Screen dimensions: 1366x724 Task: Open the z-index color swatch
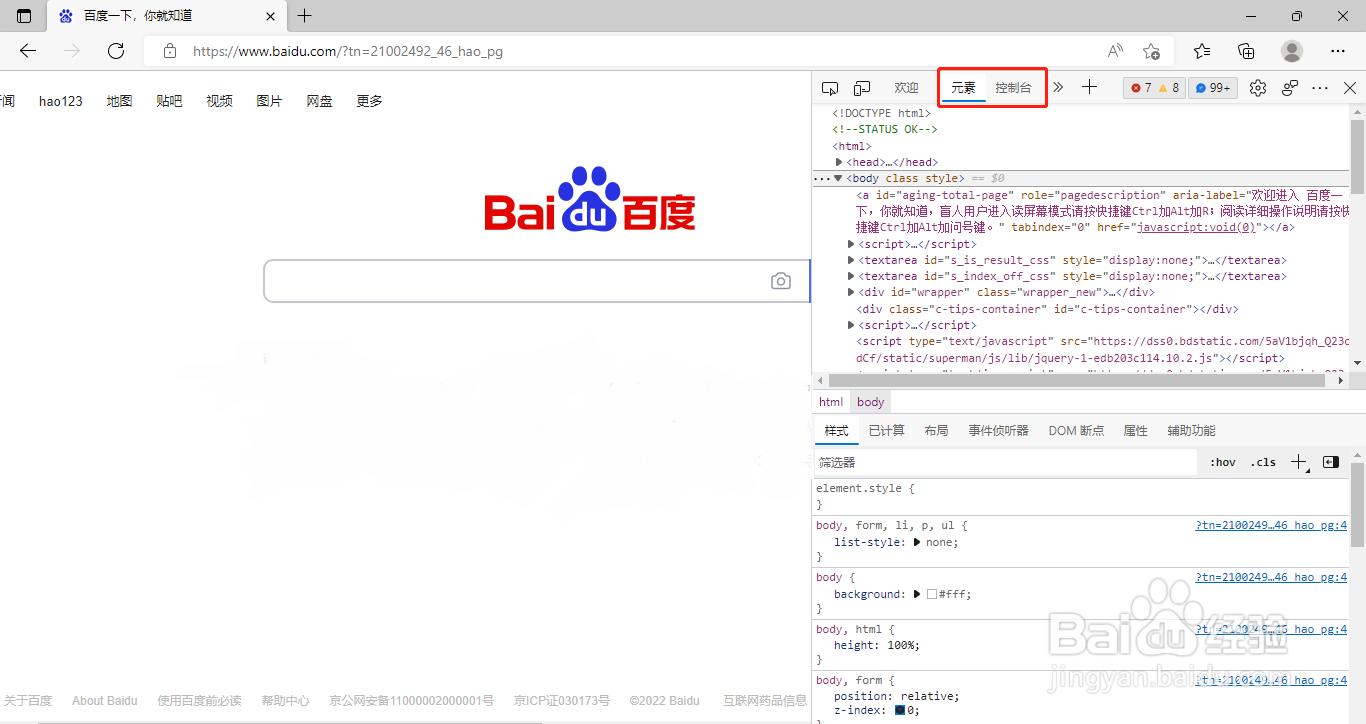pos(900,710)
